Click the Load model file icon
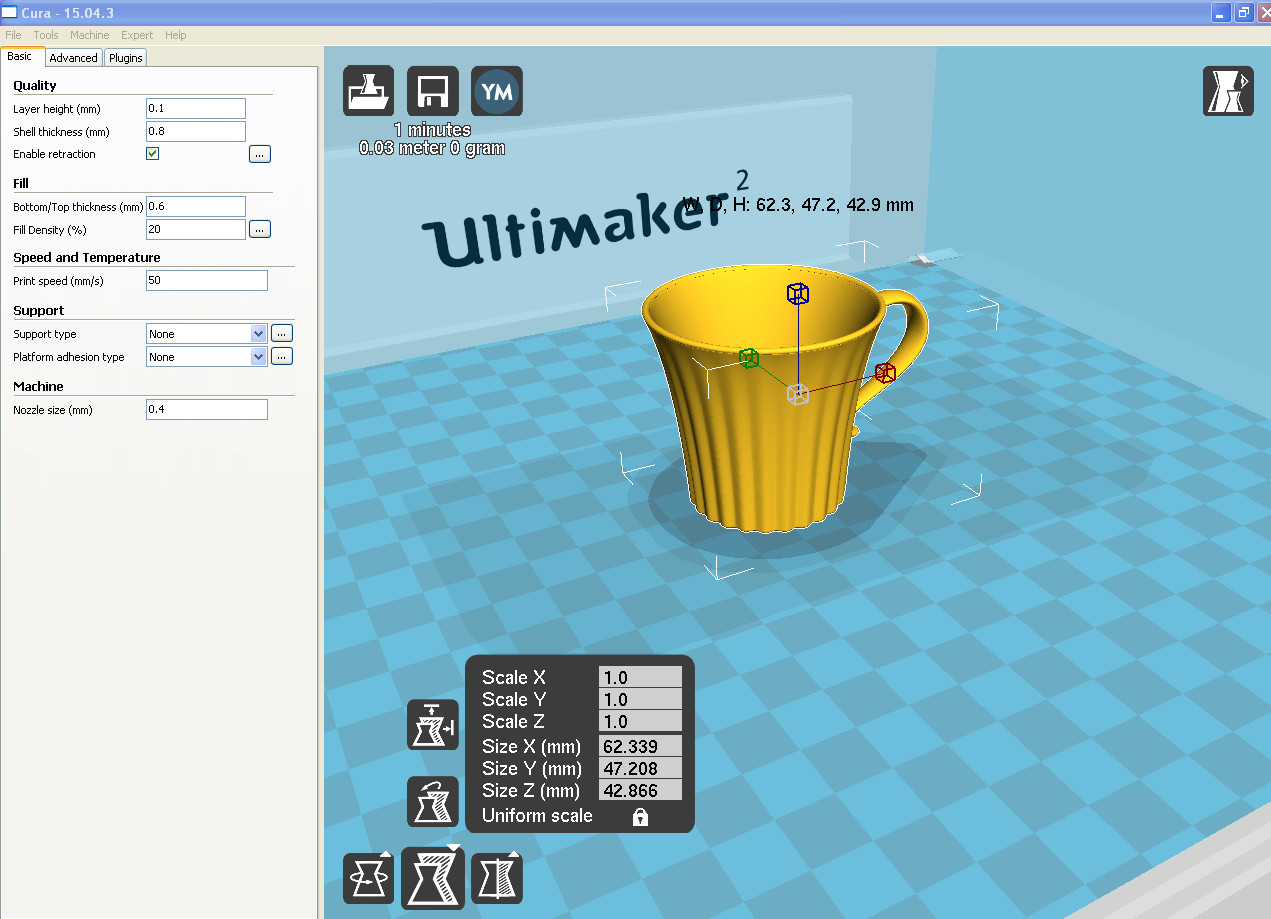Screen dimensions: 1271x919 tap(368, 91)
